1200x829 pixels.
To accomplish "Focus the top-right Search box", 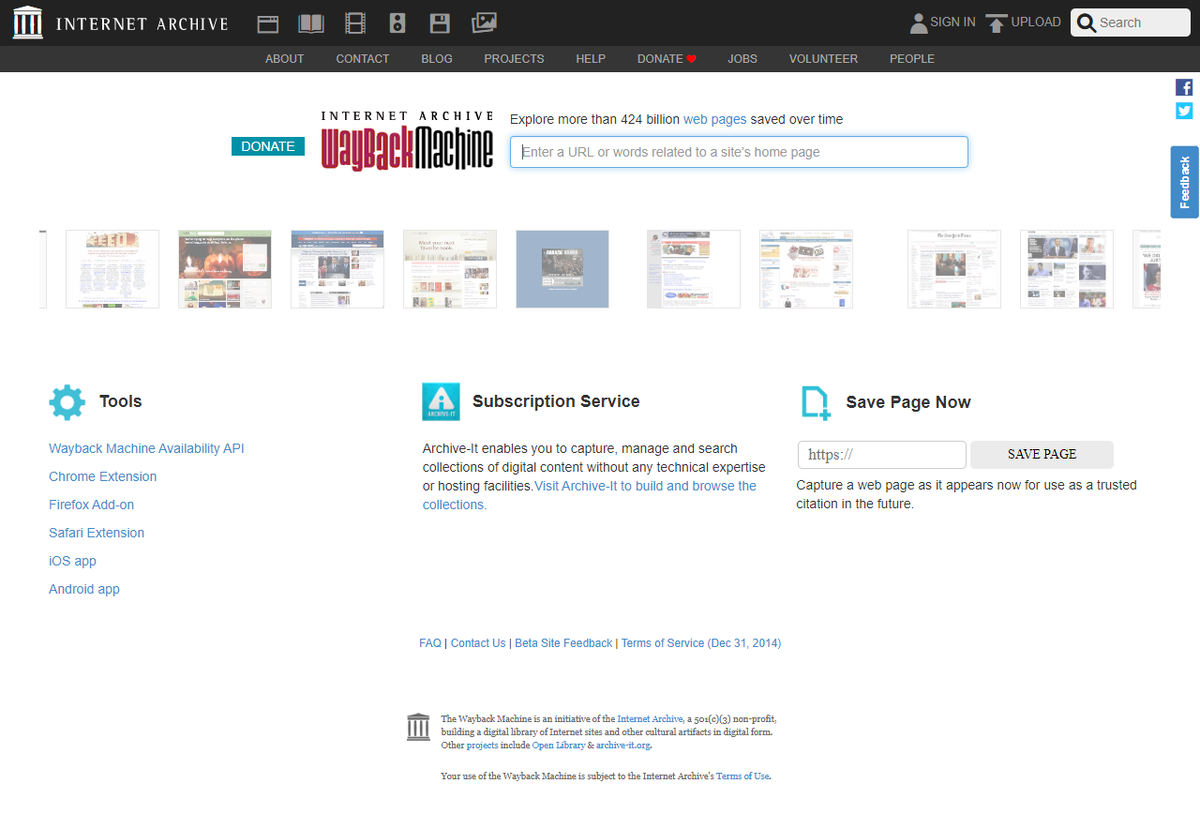I will (1130, 23).
